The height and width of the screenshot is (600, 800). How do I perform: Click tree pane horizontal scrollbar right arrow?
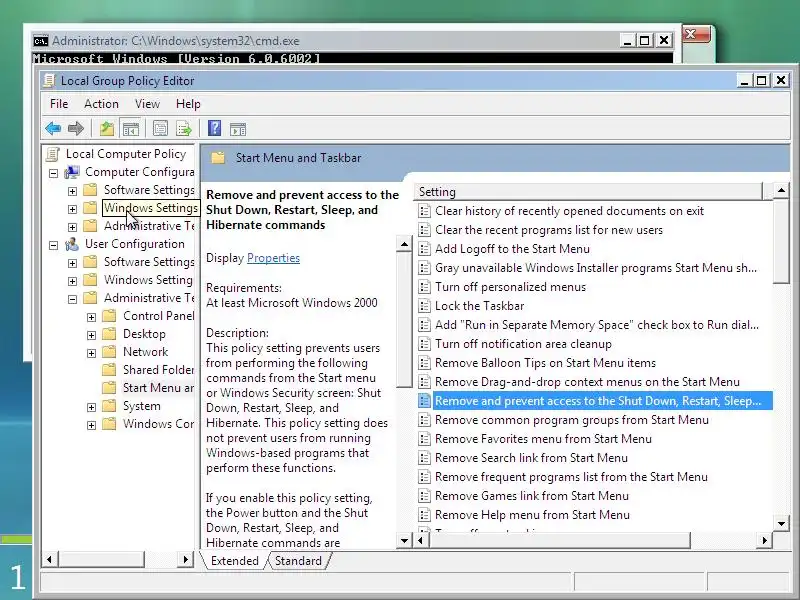click(186, 560)
